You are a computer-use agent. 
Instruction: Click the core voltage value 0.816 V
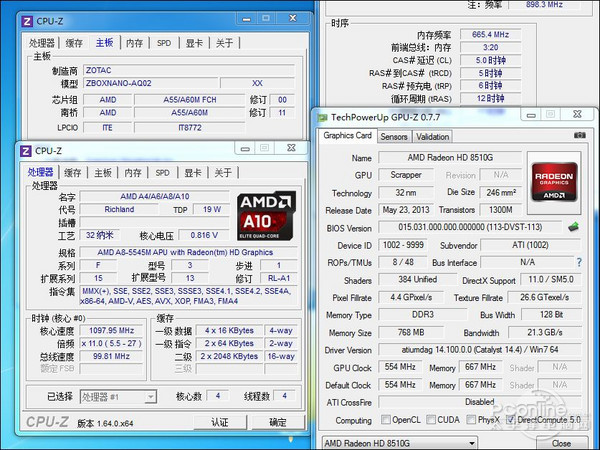(204, 235)
